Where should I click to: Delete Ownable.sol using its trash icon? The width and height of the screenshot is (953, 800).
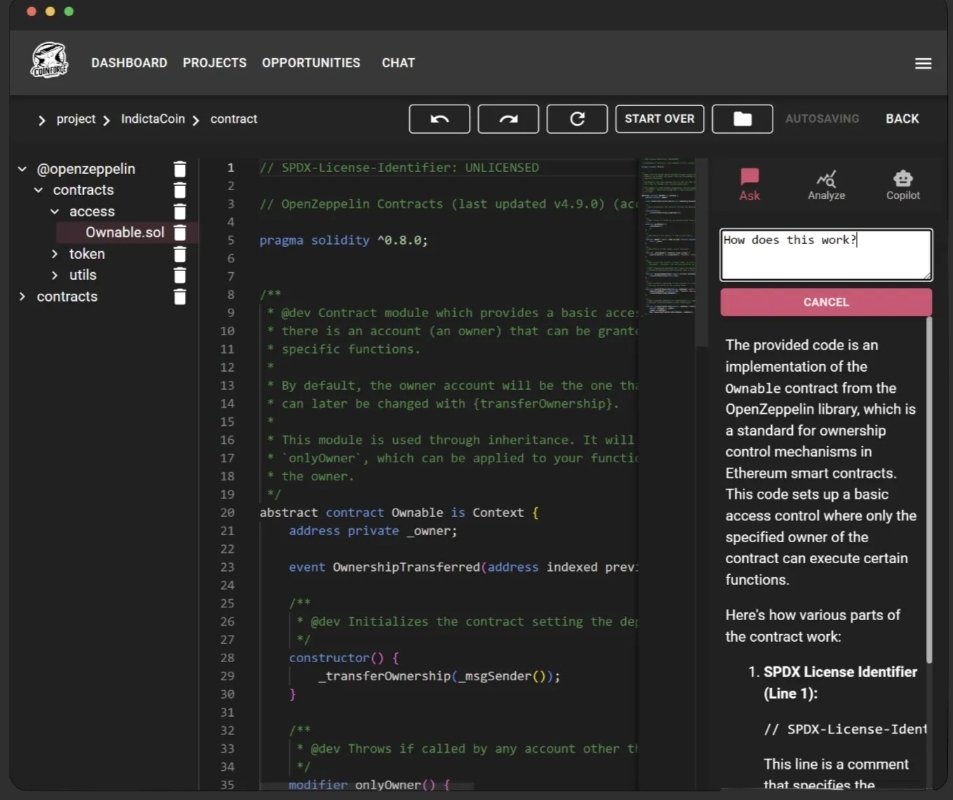pos(179,232)
